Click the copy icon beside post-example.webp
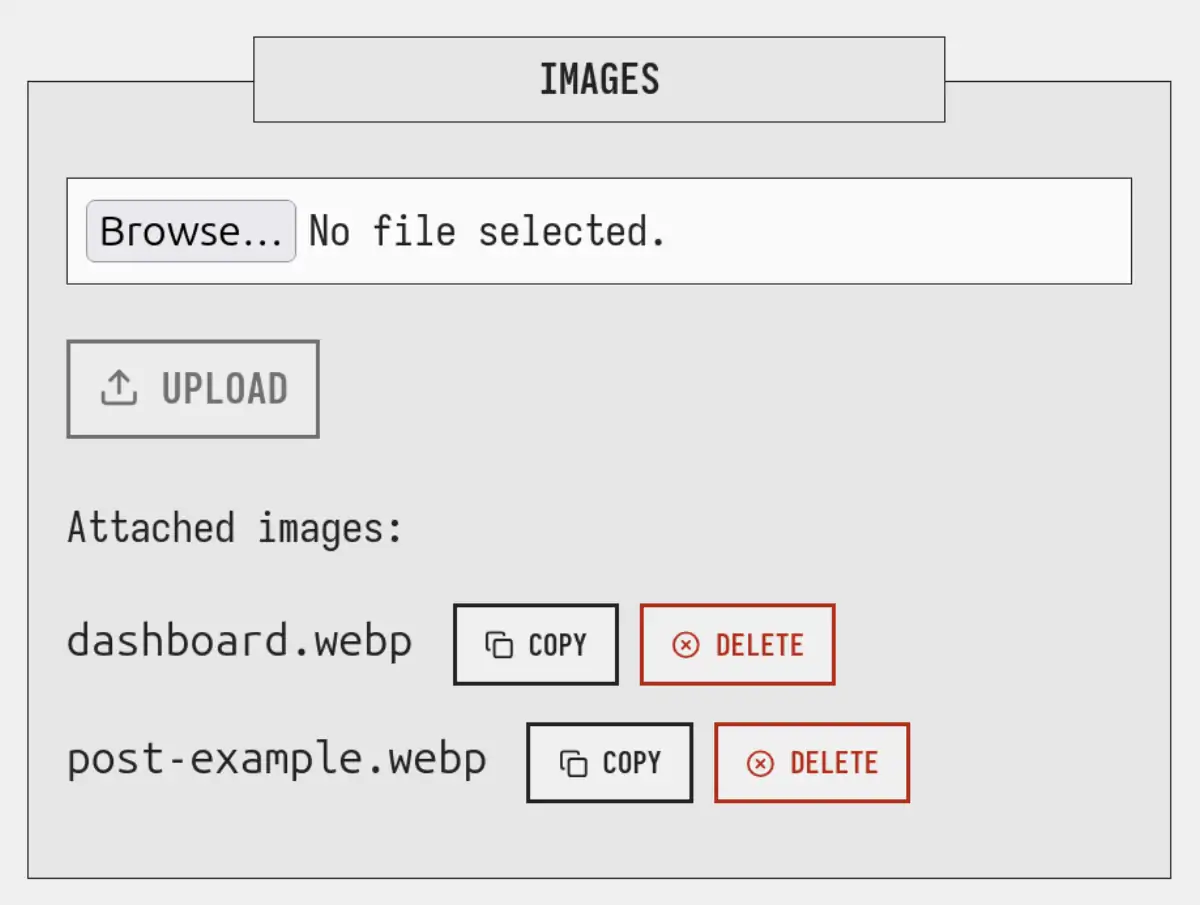The width and height of the screenshot is (1200, 905). click(x=573, y=764)
